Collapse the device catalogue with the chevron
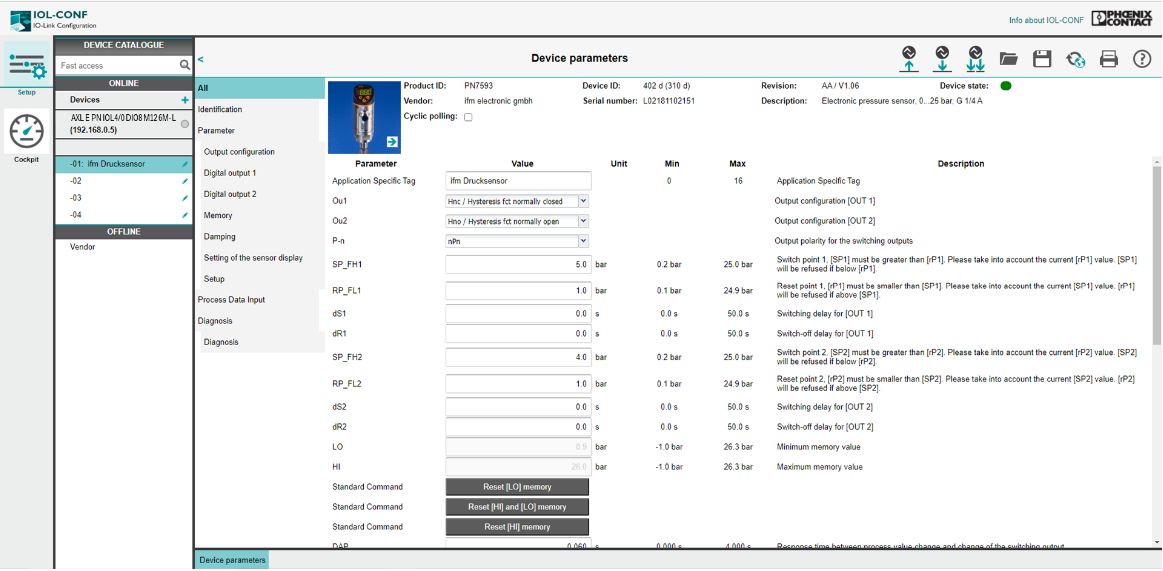 pyautogui.click(x=200, y=59)
